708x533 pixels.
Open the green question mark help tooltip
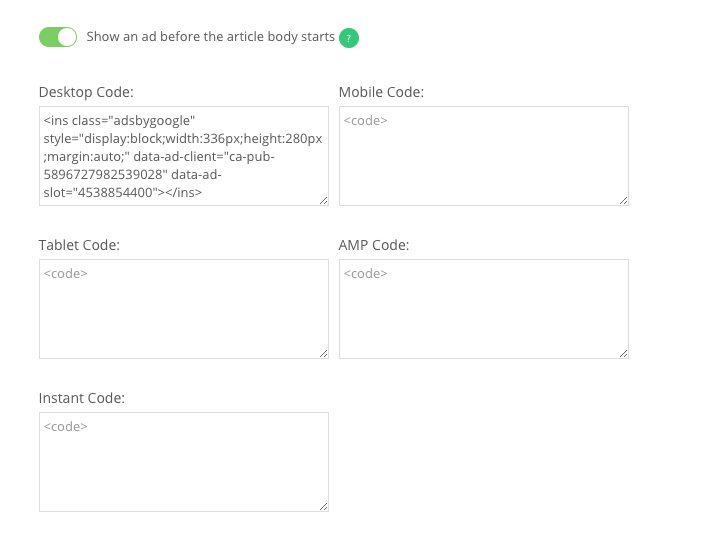click(349, 38)
